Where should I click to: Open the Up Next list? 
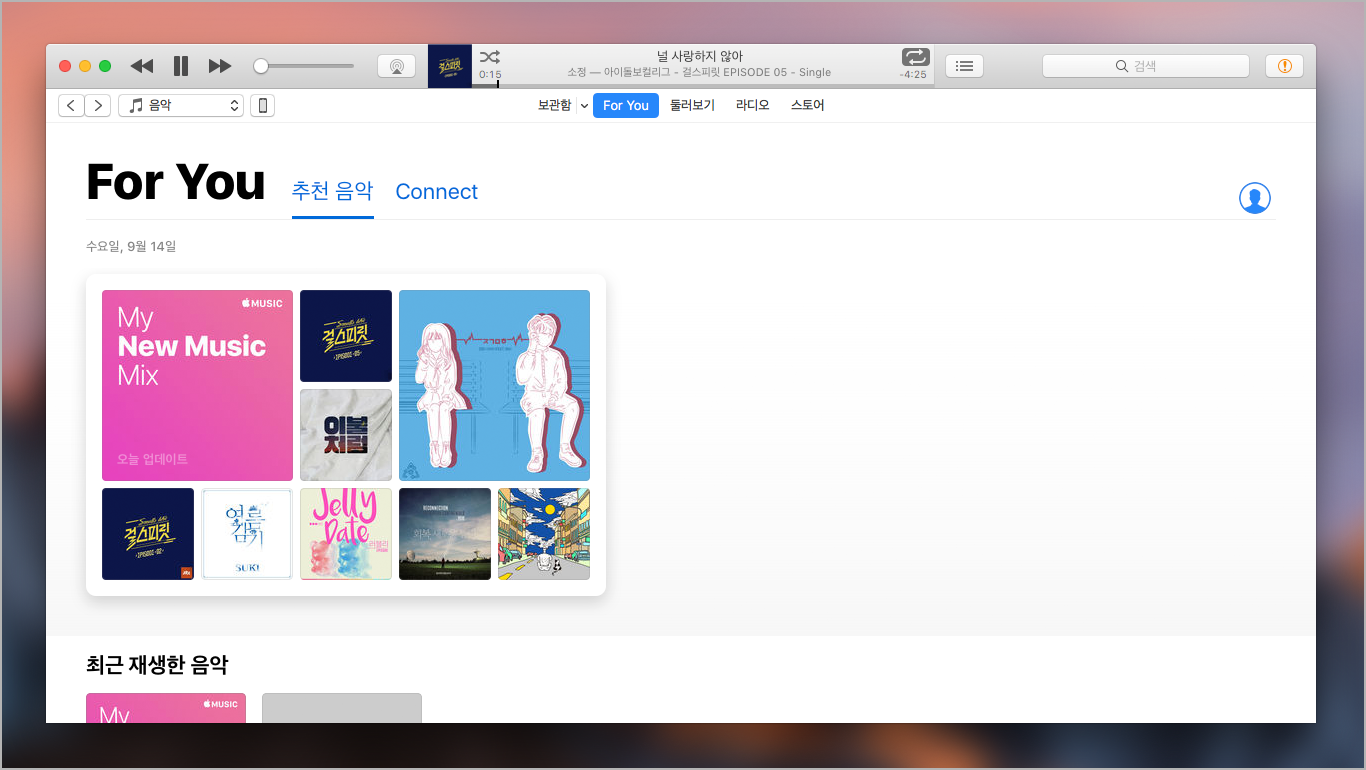click(964, 66)
